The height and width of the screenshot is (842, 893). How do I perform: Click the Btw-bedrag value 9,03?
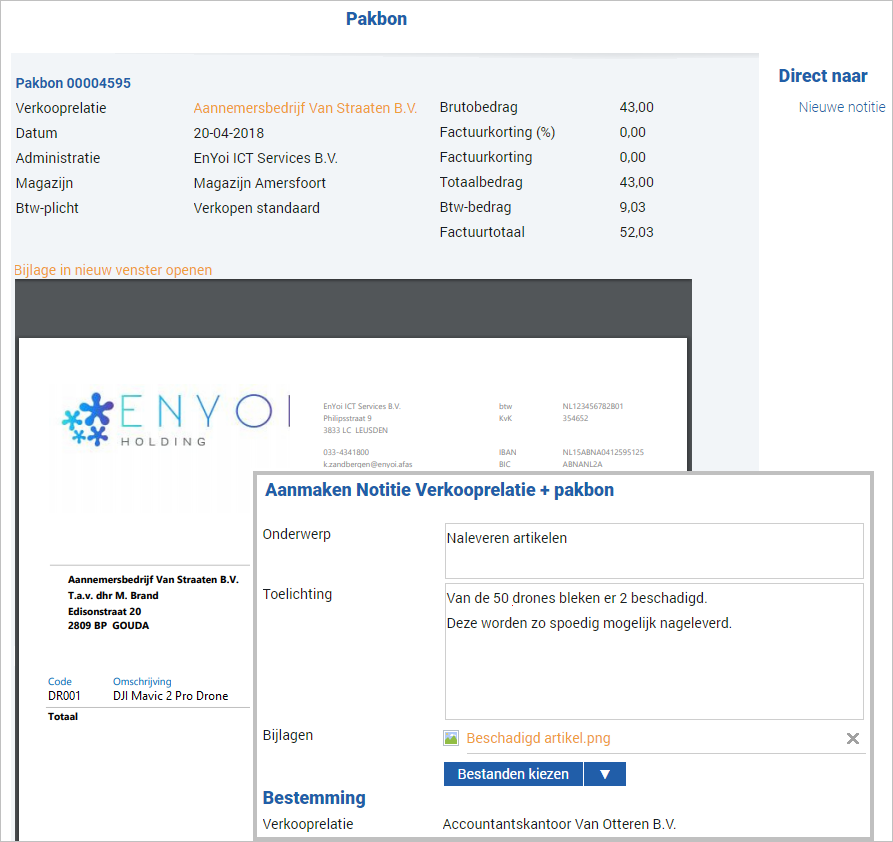point(633,207)
